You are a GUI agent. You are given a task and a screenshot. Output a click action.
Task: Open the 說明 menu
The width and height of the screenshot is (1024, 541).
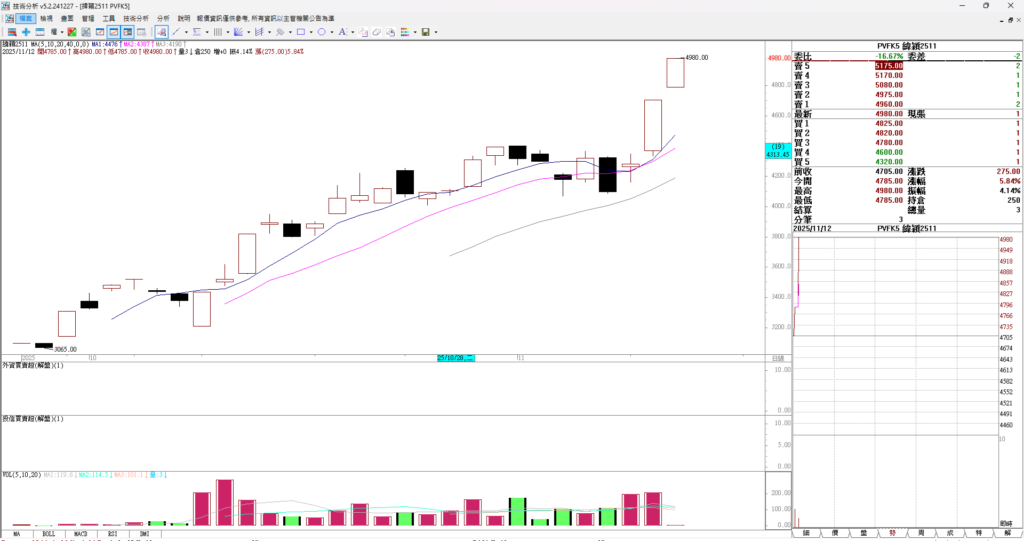coord(184,18)
